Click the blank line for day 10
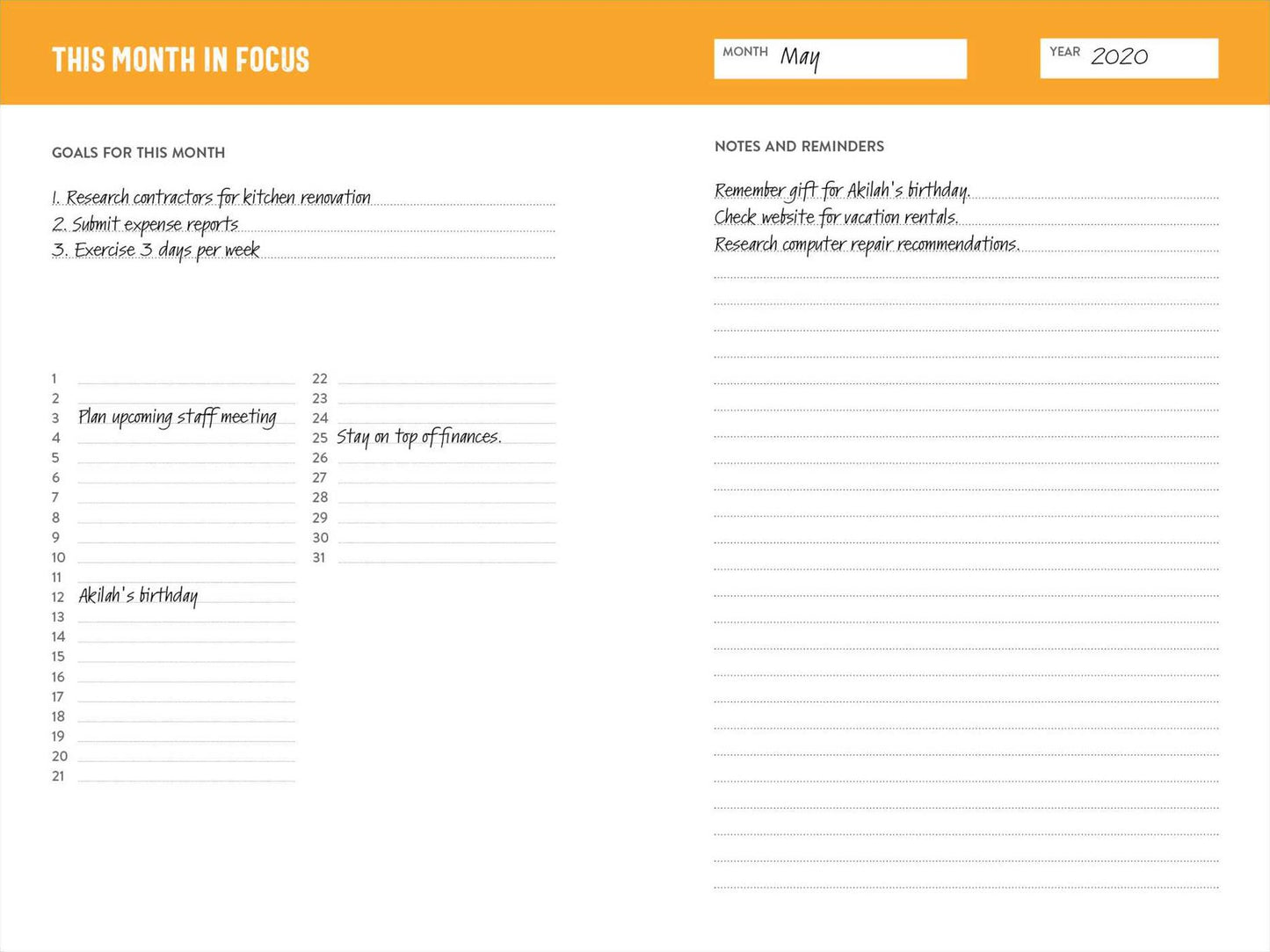The width and height of the screenshot is (1270, 952). [186, 557]
